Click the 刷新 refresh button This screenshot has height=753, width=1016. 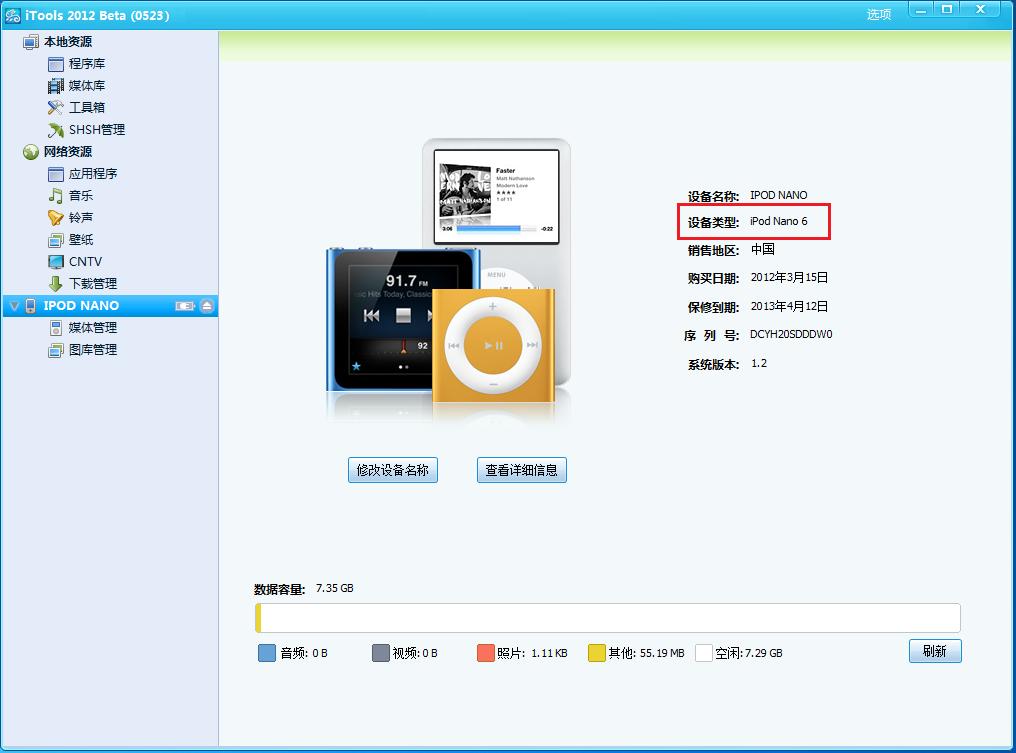[x=935, y=651]
